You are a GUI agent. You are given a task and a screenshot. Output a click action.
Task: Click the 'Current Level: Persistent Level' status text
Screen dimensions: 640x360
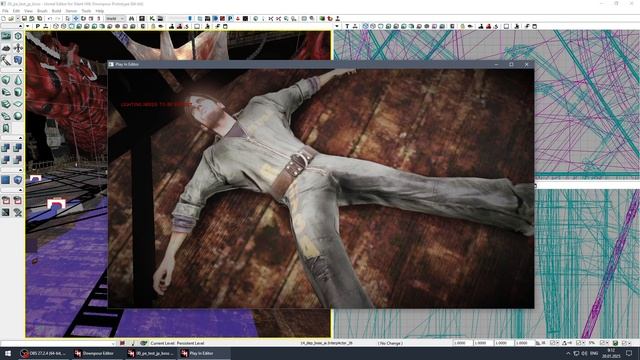click(x=177, y=343)
